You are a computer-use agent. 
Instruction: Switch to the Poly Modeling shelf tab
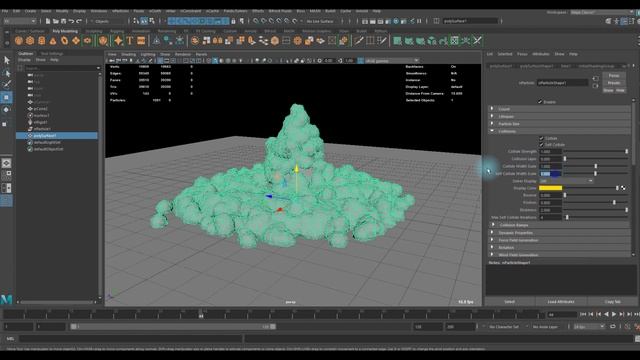click(65, 31)
